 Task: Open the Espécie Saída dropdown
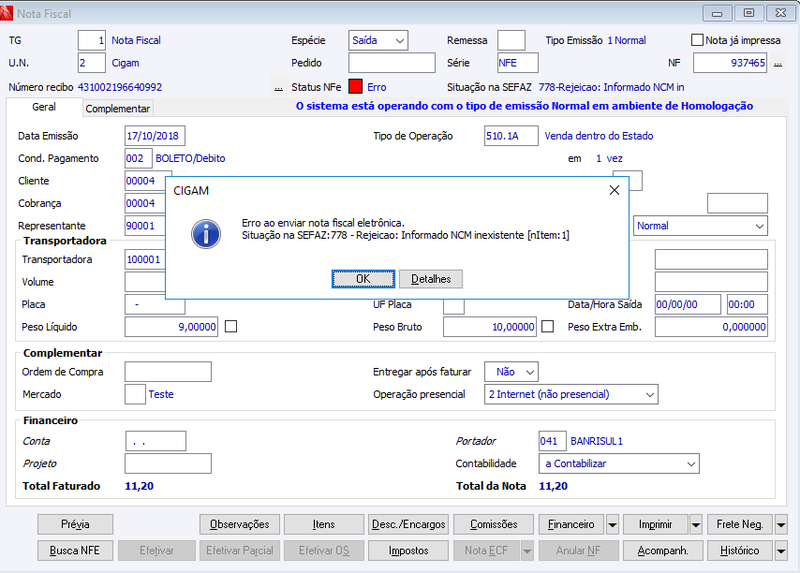point(379,40)
